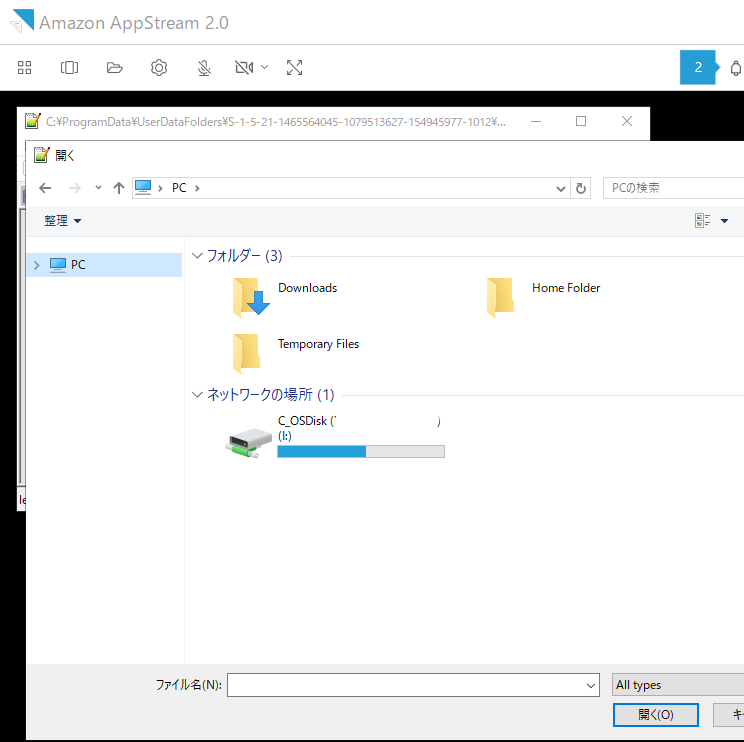Select PC in the navigation pane
The width and height of the screenshot is (744, 742).
coord(104,265)
